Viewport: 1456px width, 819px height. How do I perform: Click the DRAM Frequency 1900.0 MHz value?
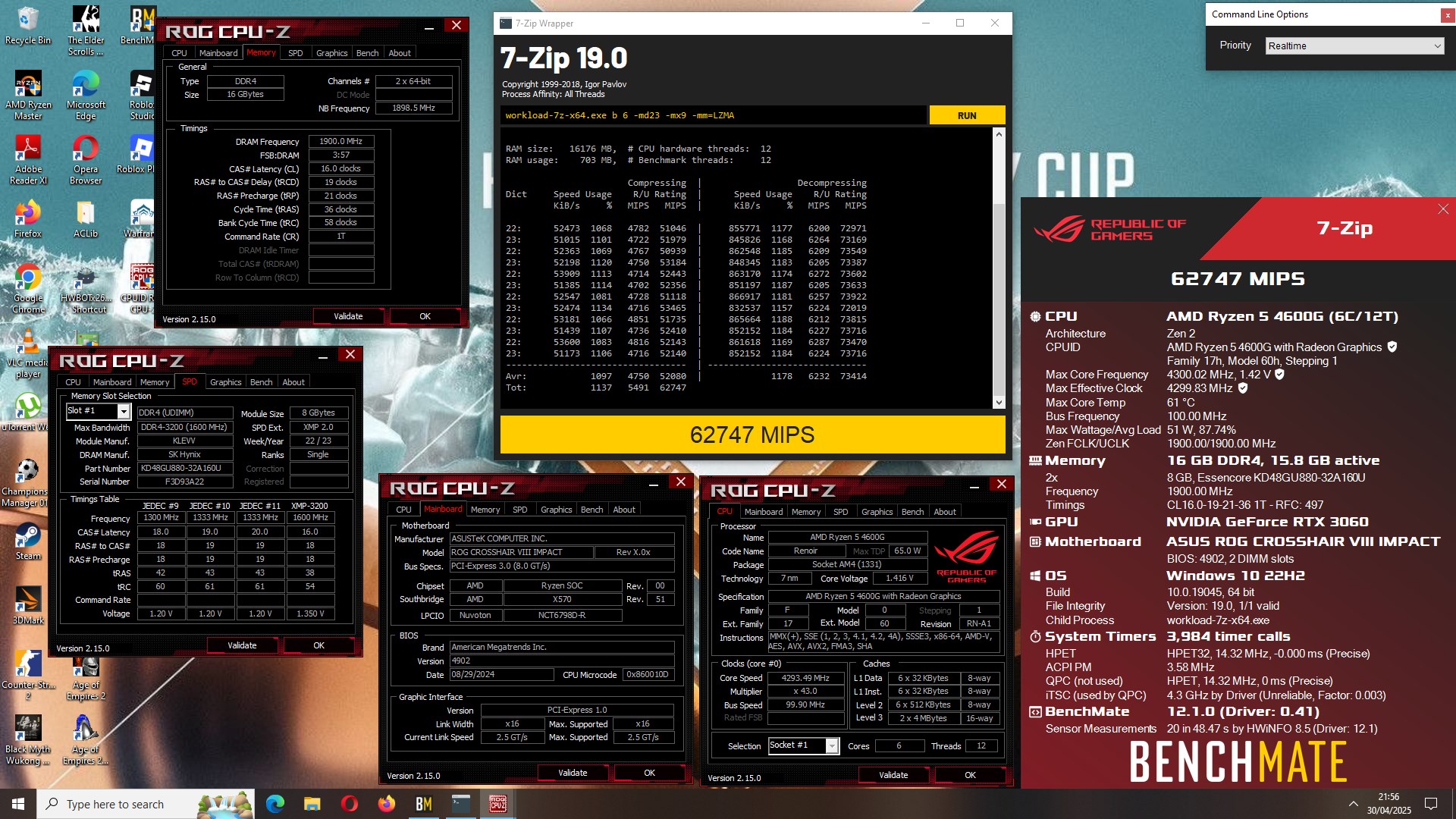(x=340, y=141)
